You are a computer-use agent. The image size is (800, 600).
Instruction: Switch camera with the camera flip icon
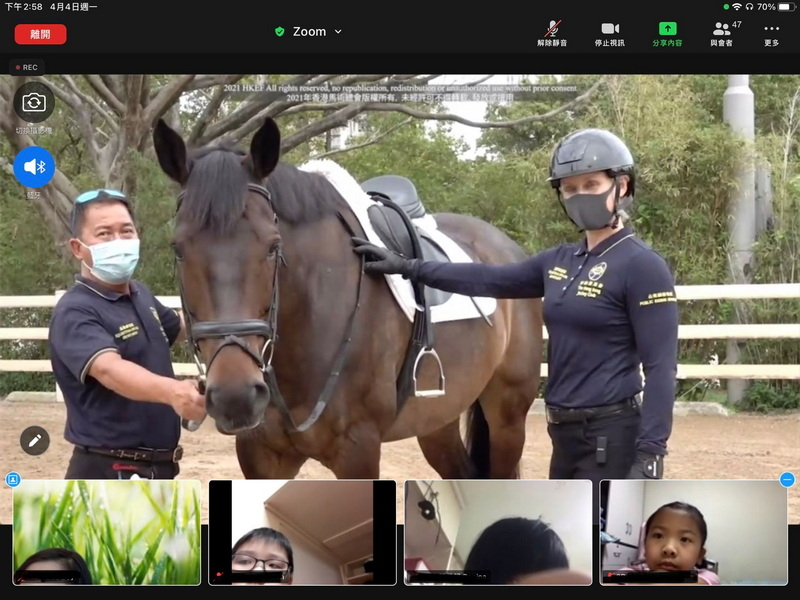[34, 103]
